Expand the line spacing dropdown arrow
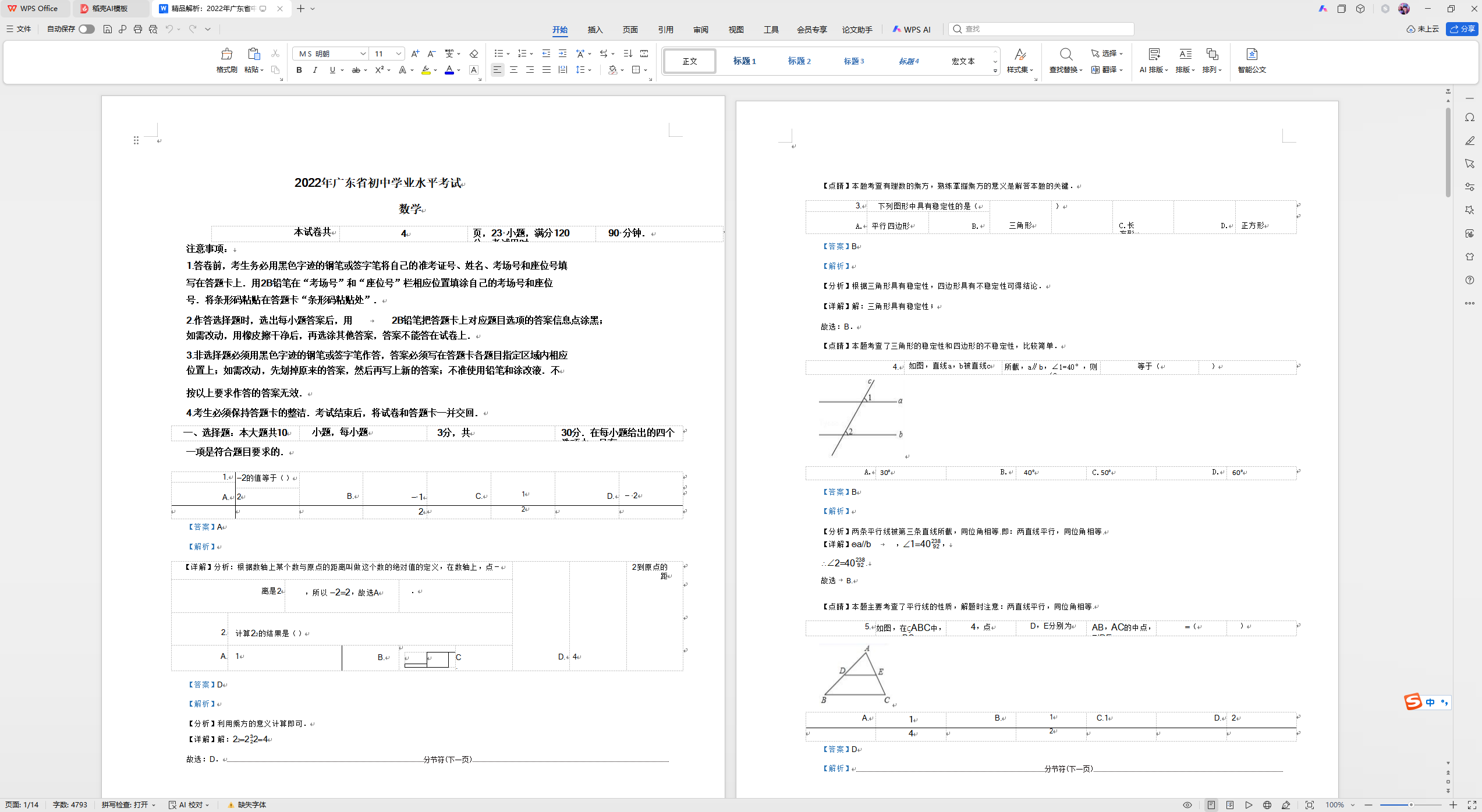This screenshot has width=1482, height=812. [x=590, y=70]
